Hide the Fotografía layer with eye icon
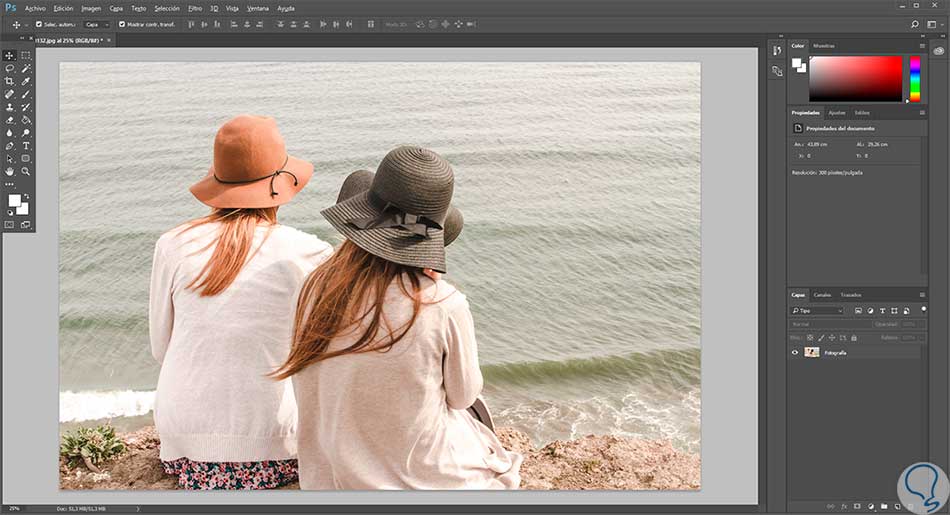Viewport: 950px width, 515px height. tap(795, 352)
